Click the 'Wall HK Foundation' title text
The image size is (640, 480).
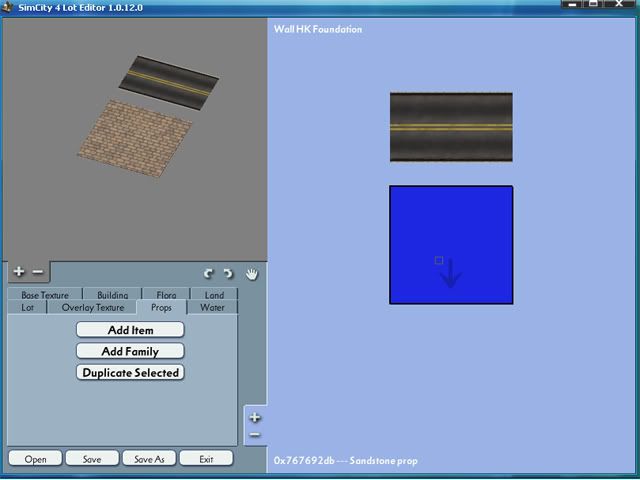tap(318, 29)
